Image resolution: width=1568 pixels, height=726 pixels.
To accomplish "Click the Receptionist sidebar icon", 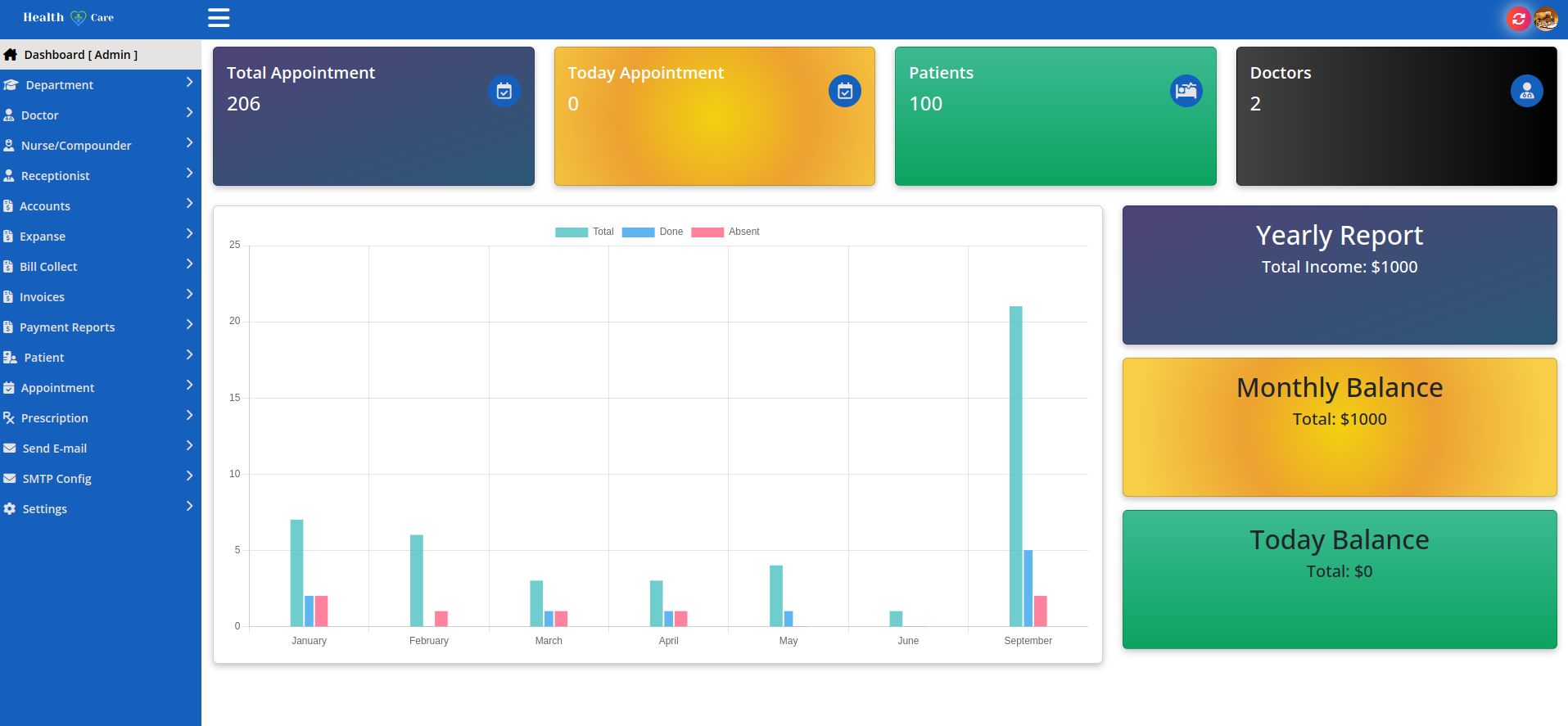I will tap(9, 176).
